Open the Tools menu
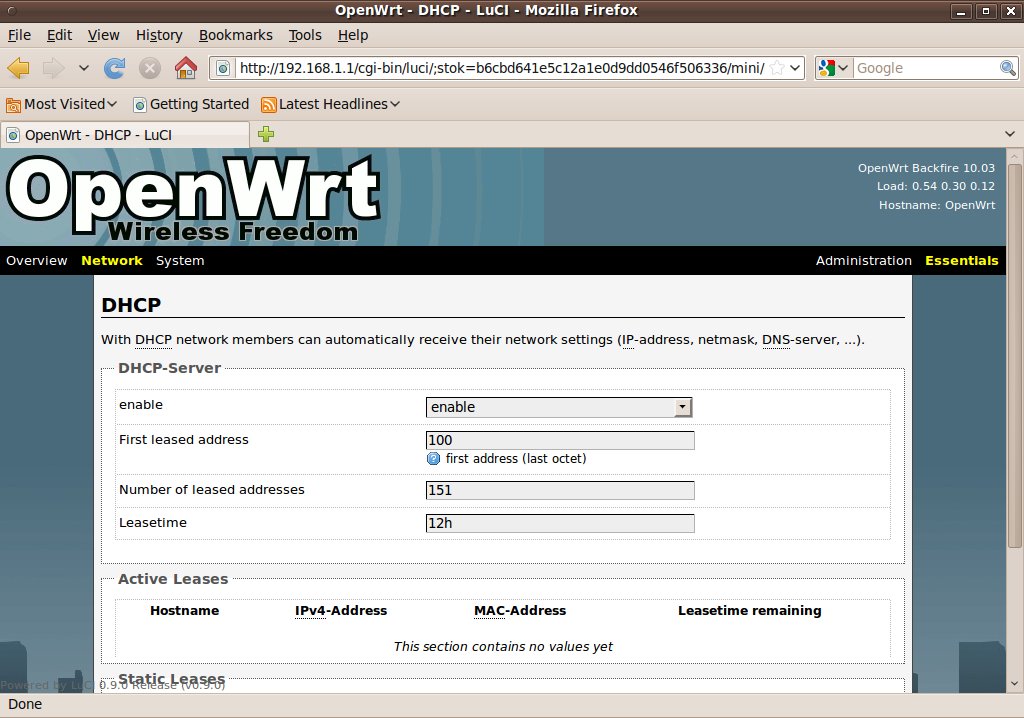Viewport: 1024px width, 718px height. [305, 35]
